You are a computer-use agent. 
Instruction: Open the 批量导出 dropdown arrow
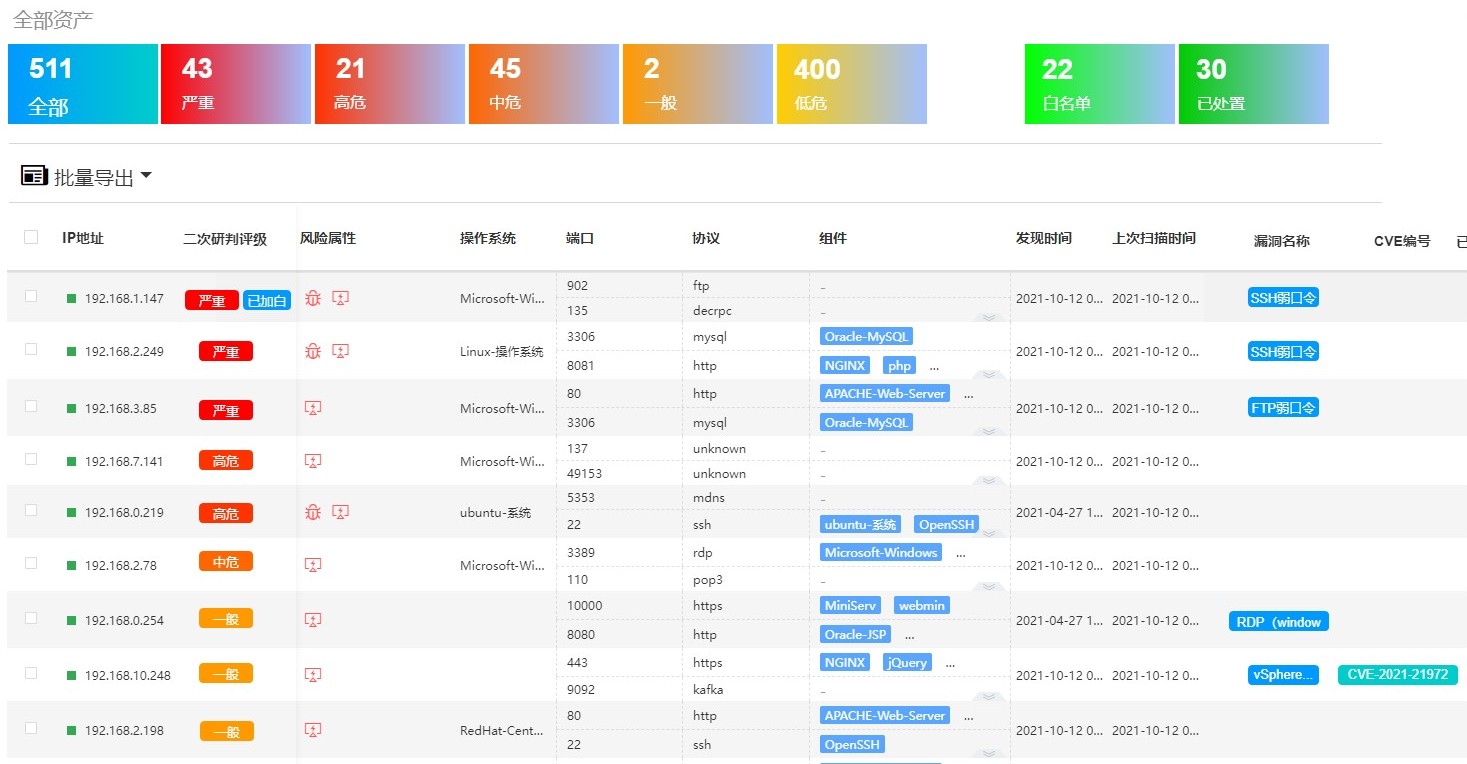point(146,176)
